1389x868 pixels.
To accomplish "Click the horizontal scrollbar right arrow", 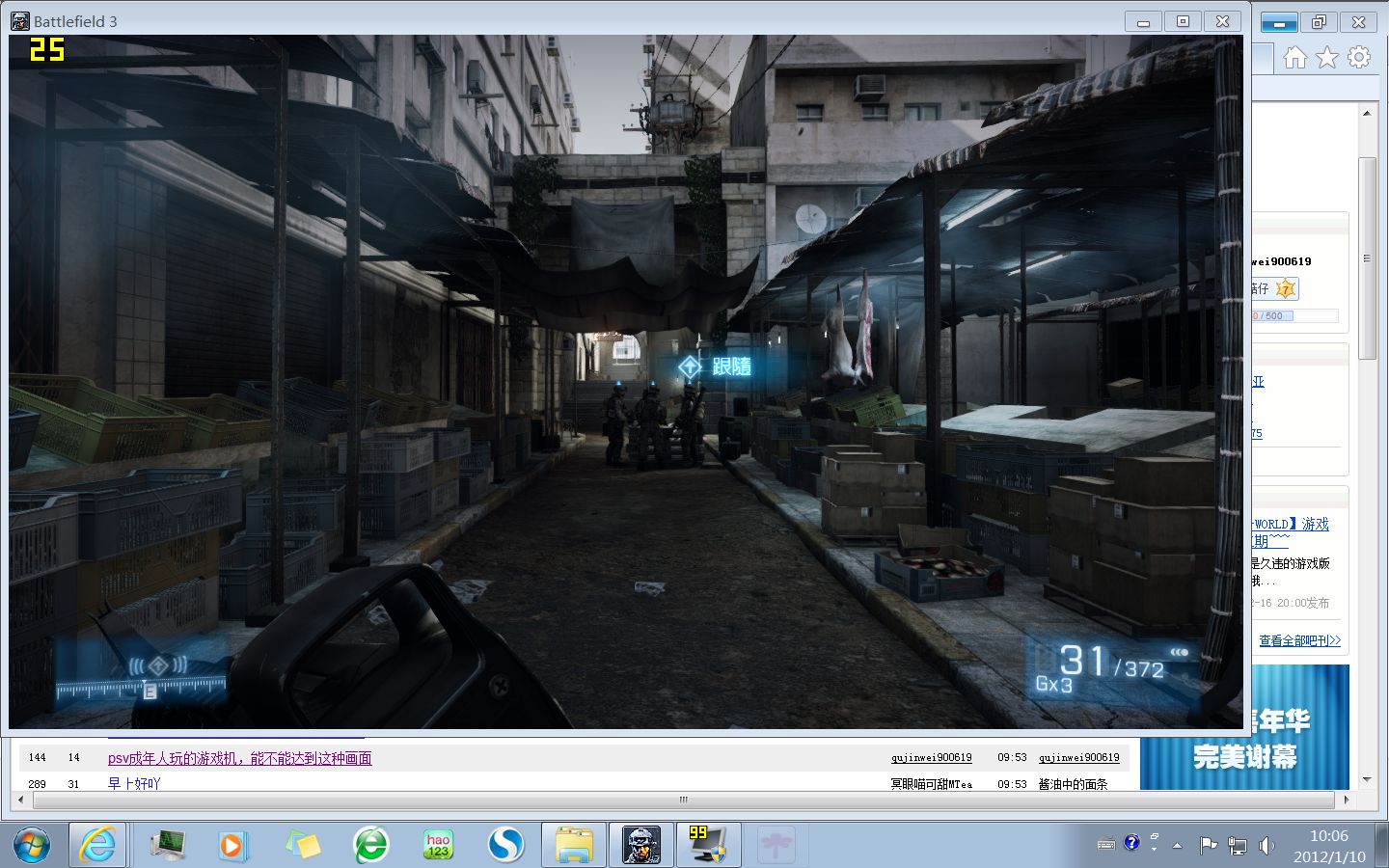I will tap(1347, 800).
